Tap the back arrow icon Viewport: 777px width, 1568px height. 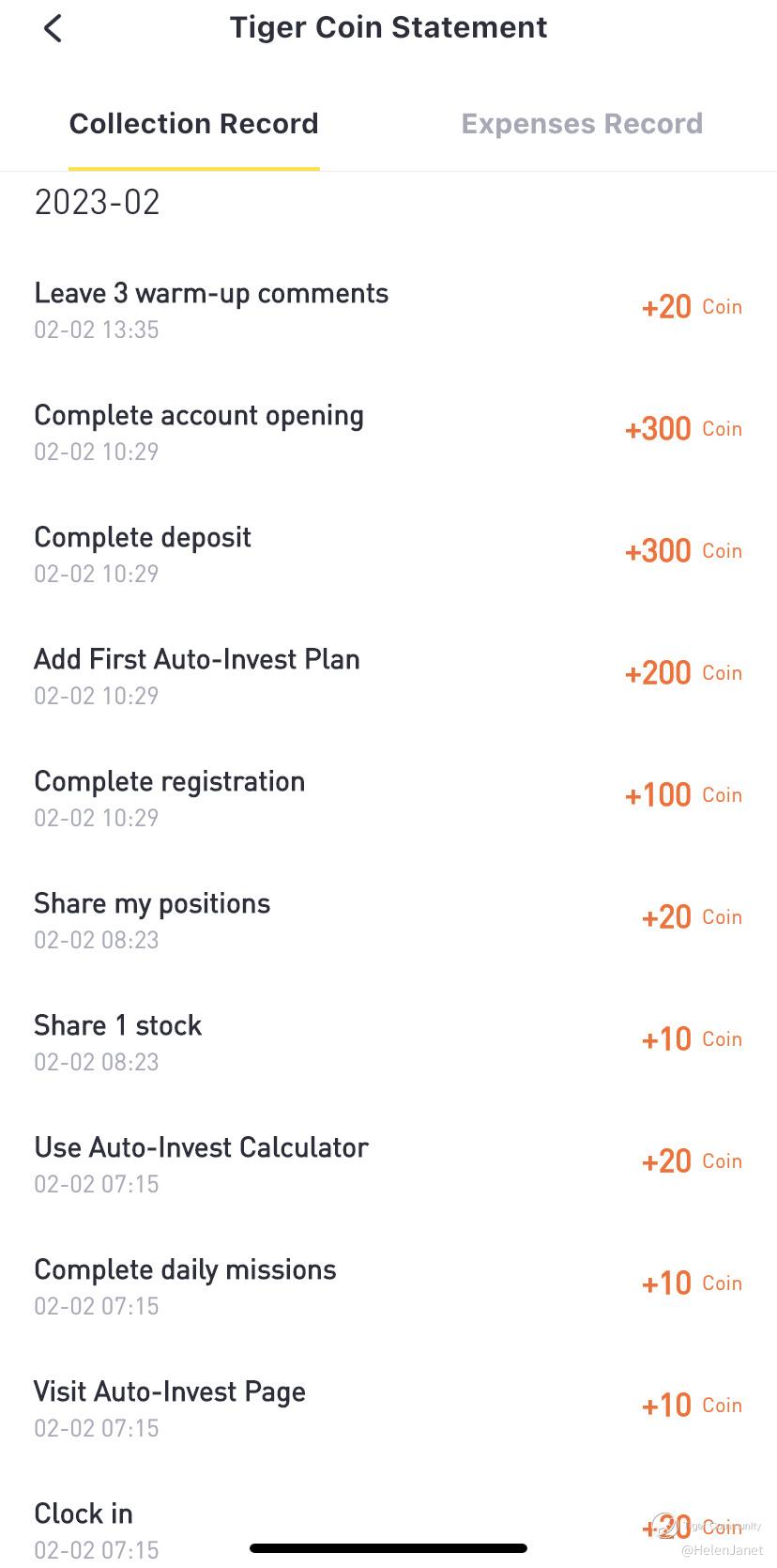coord(53,28)
